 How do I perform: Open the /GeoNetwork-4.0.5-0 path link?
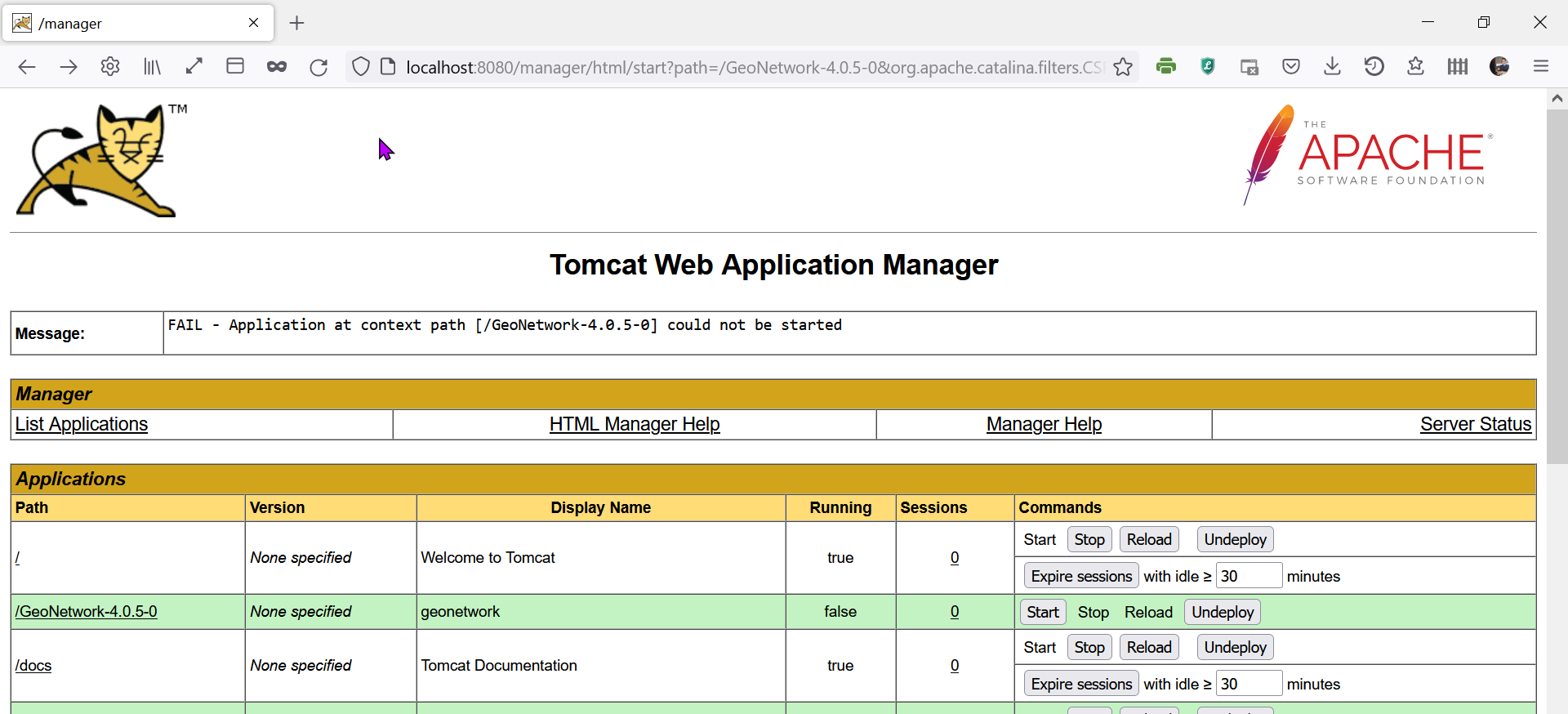point(87,612)
